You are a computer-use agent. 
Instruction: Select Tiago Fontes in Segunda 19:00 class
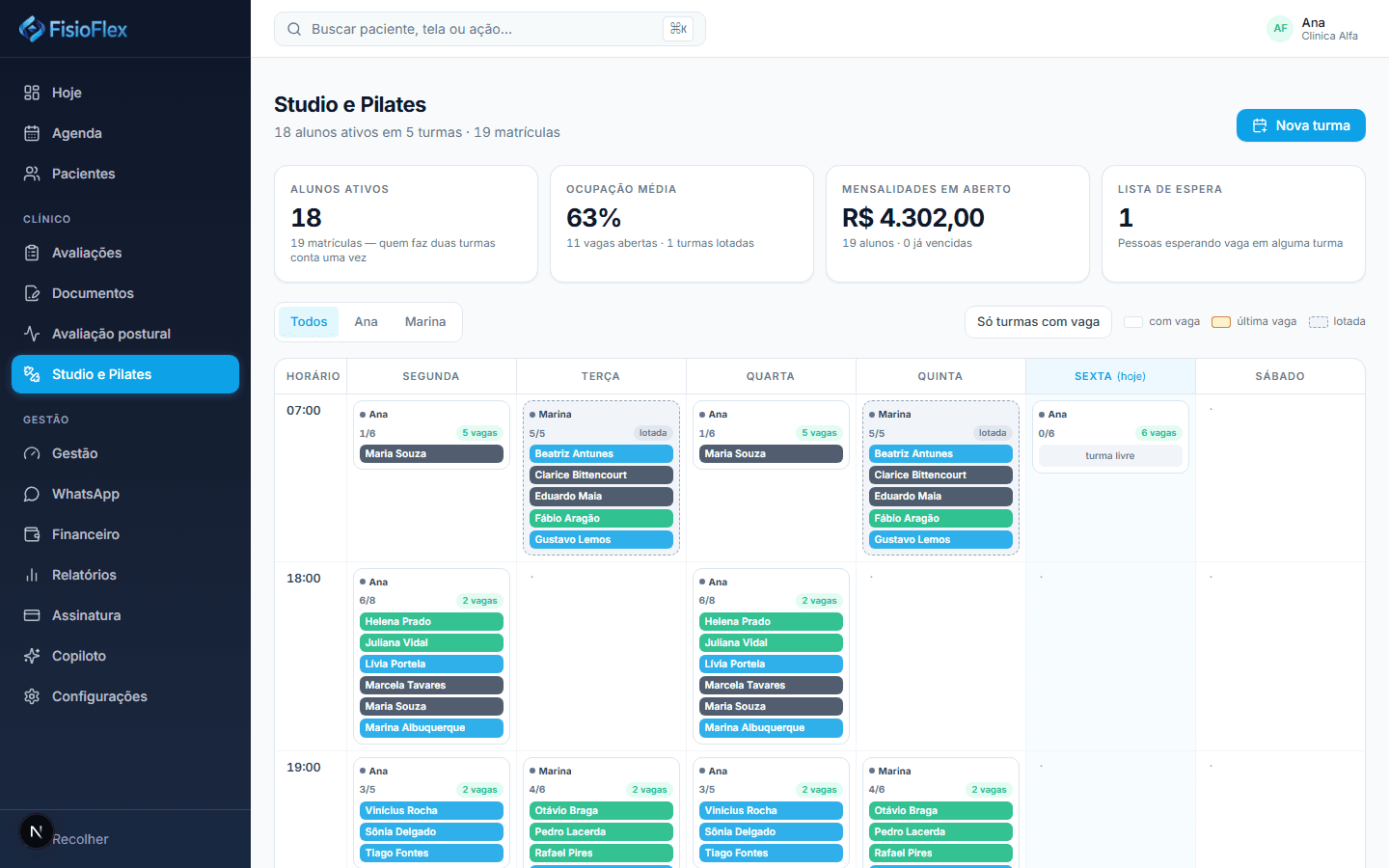431,854
